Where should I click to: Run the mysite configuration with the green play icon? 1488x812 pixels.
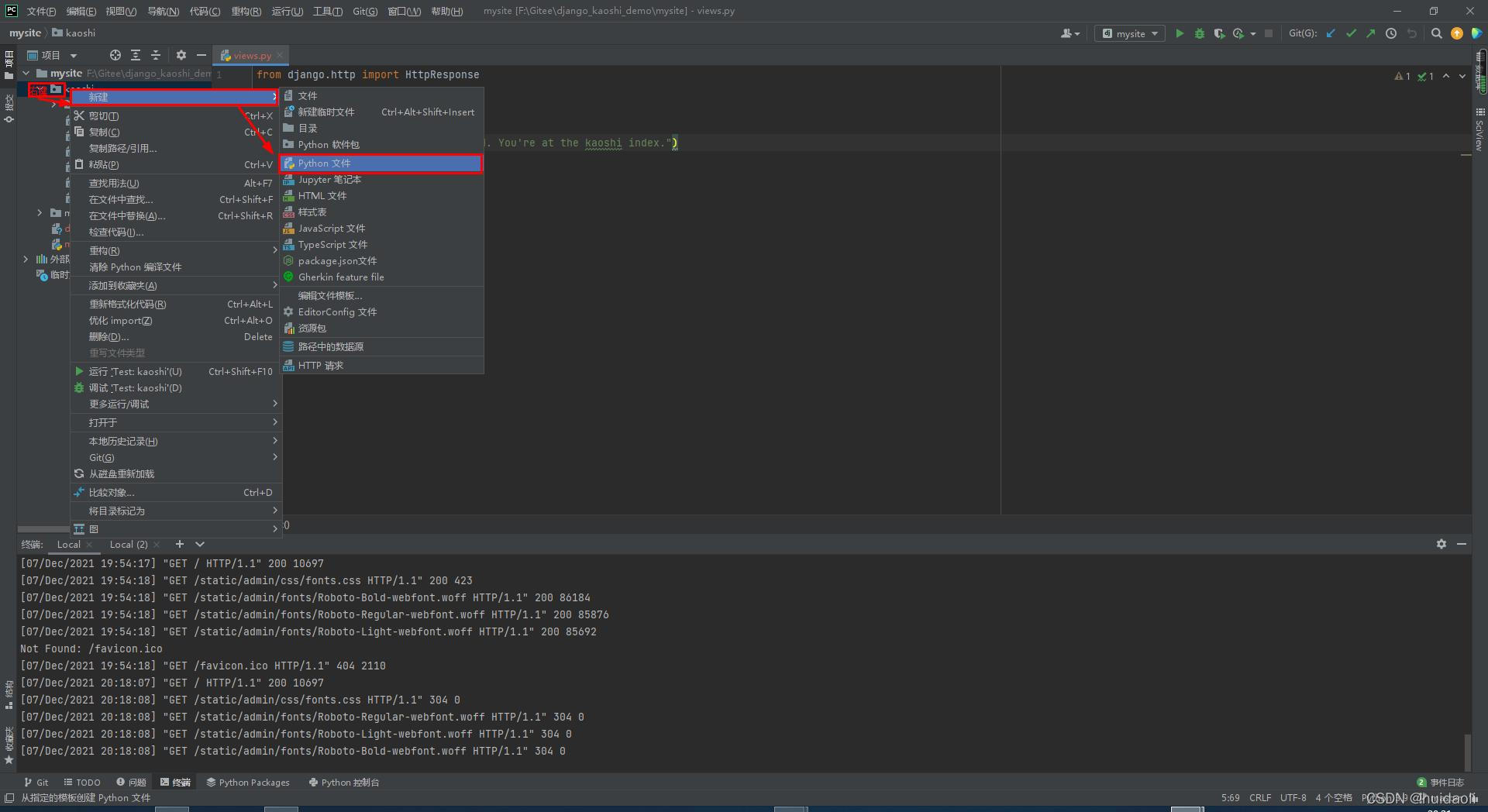coord(1180,33)
